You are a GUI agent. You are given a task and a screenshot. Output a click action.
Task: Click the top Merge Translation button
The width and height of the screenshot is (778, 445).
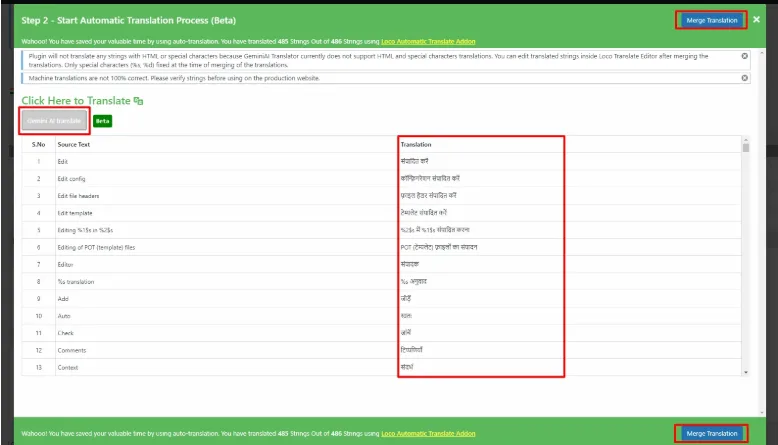(712, 20)
